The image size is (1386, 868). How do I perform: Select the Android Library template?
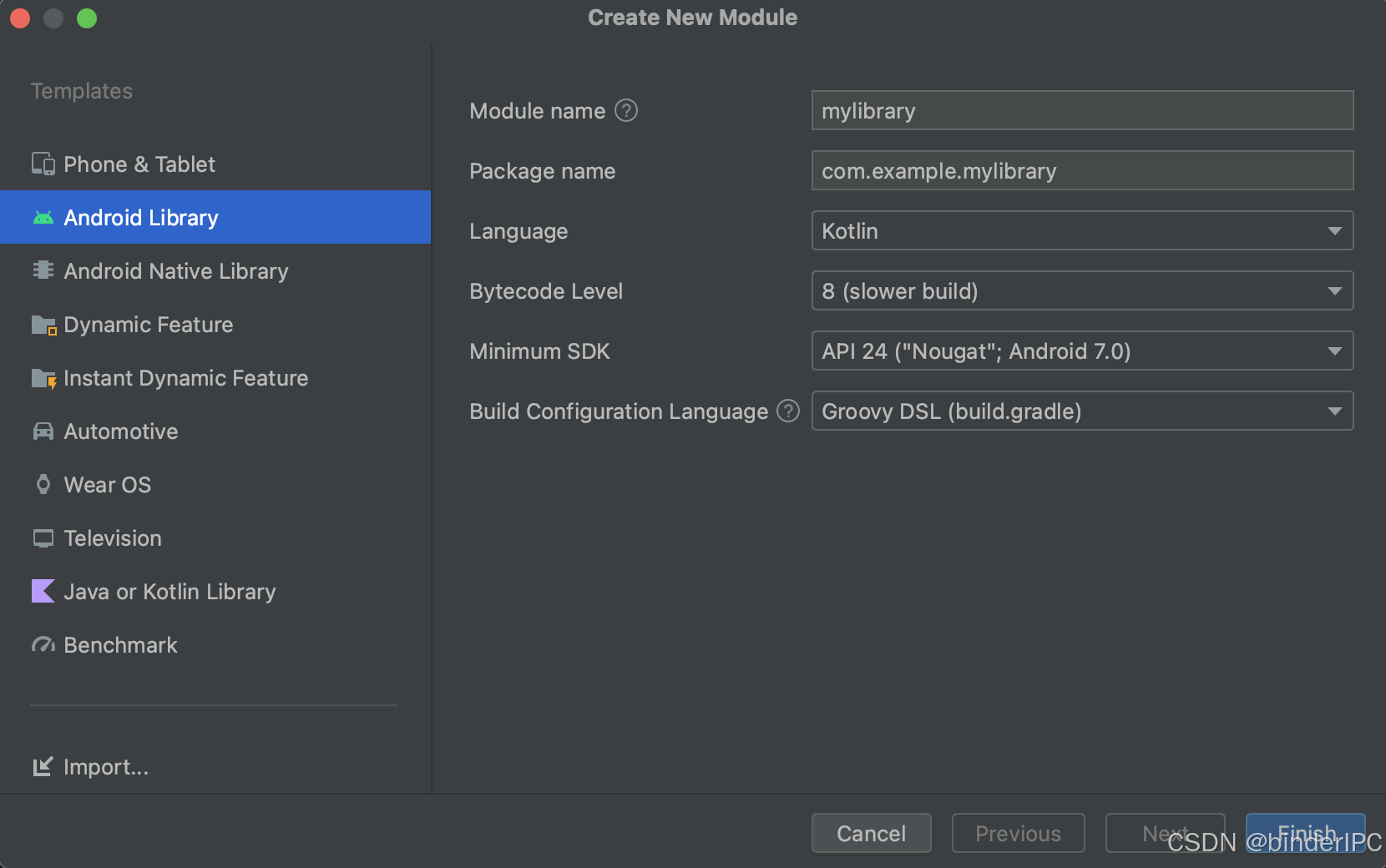click(x=215, y=217)
